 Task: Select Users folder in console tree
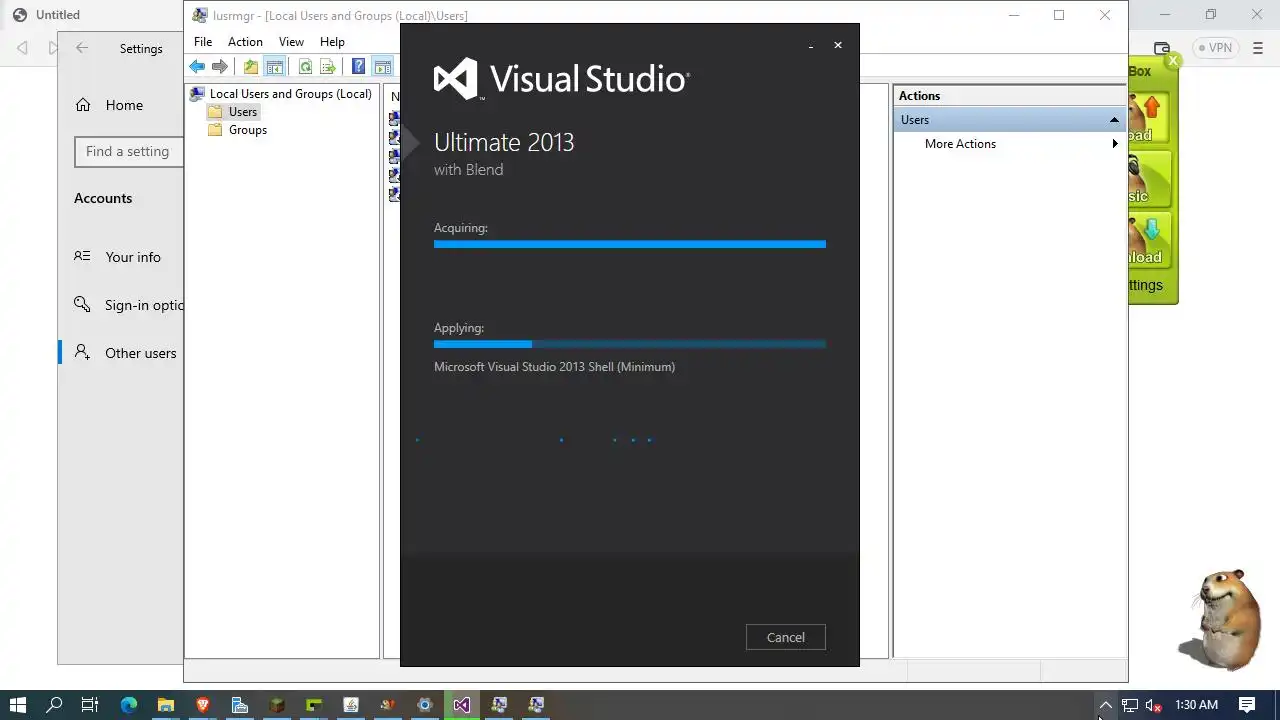(x=233, y=112)
